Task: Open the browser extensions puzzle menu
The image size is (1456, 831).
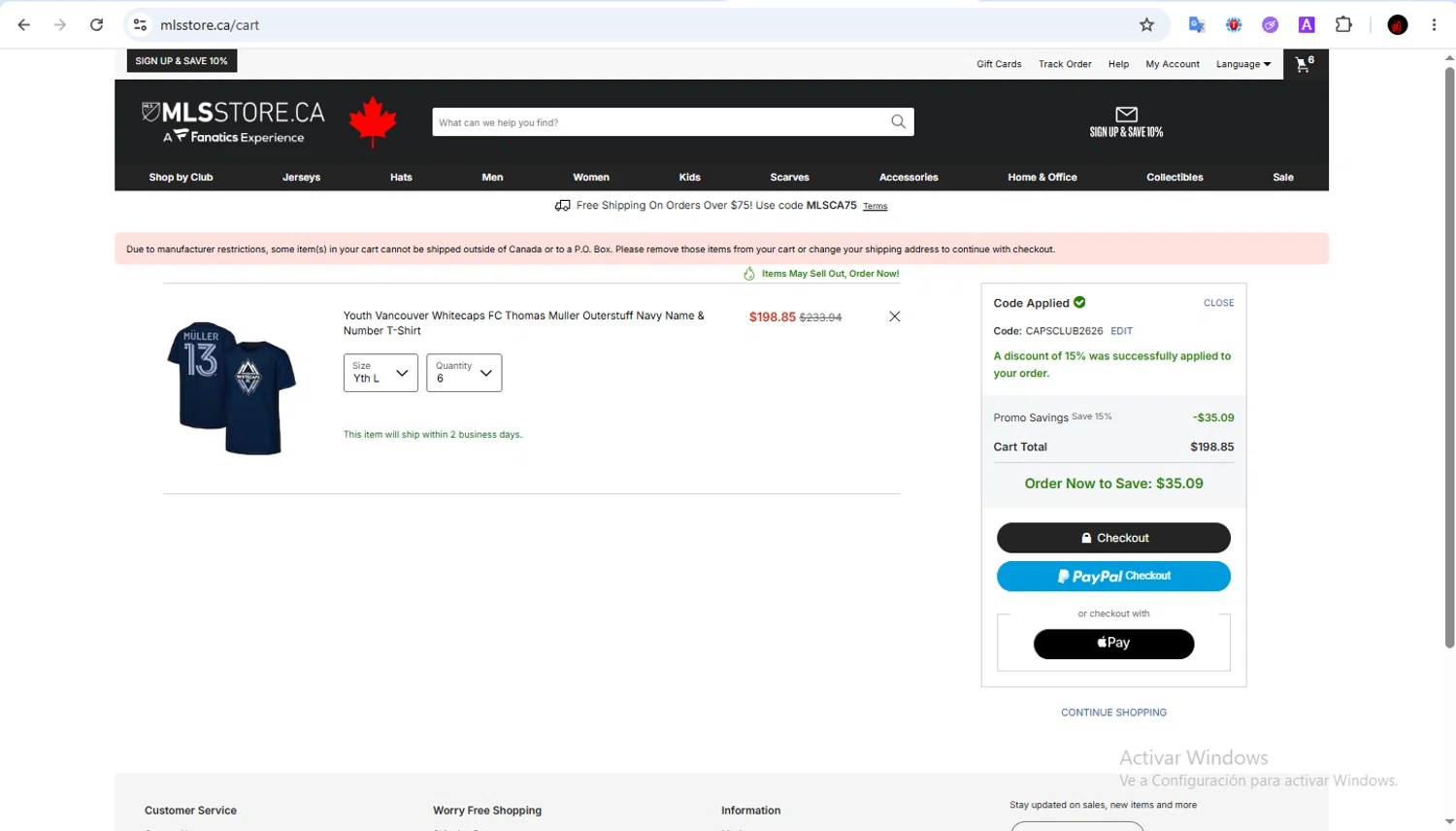Action: pos(1343,25)
